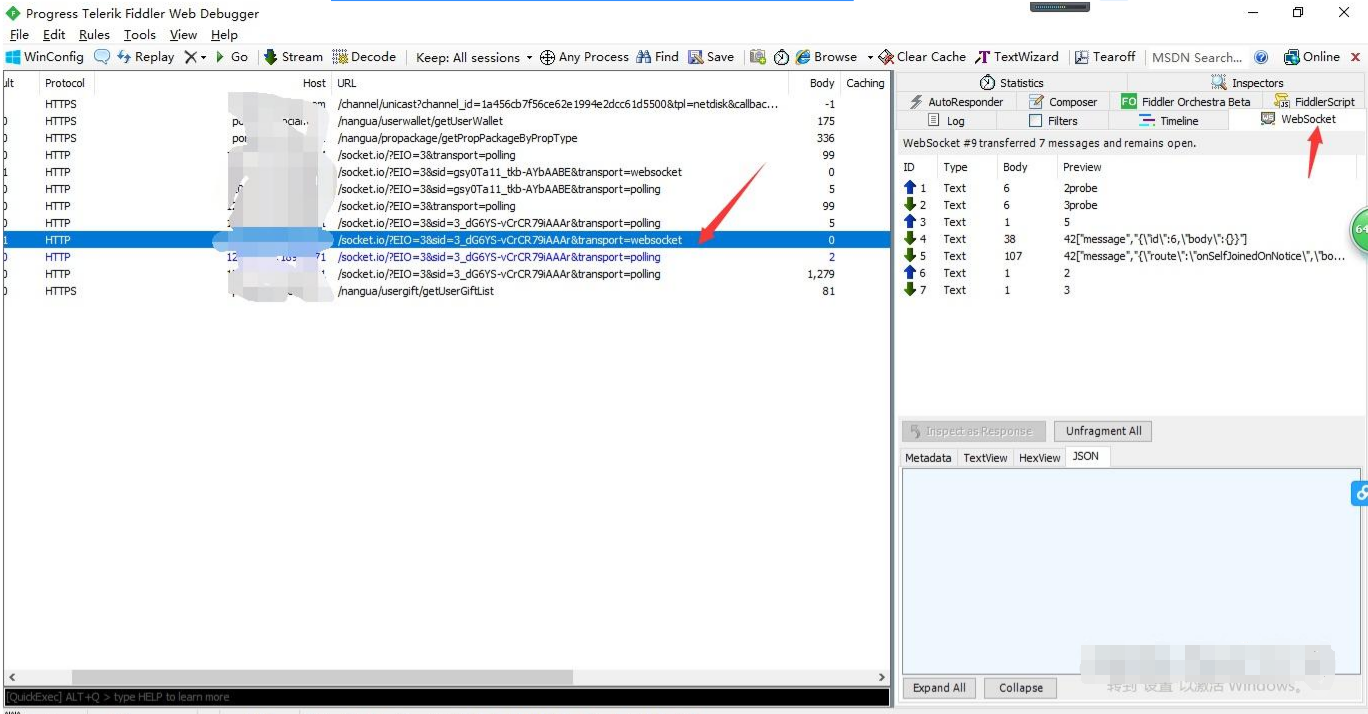Click the Unfragment All button
The height and width of the screenshot is (714, 1368).
point(1103,431)
